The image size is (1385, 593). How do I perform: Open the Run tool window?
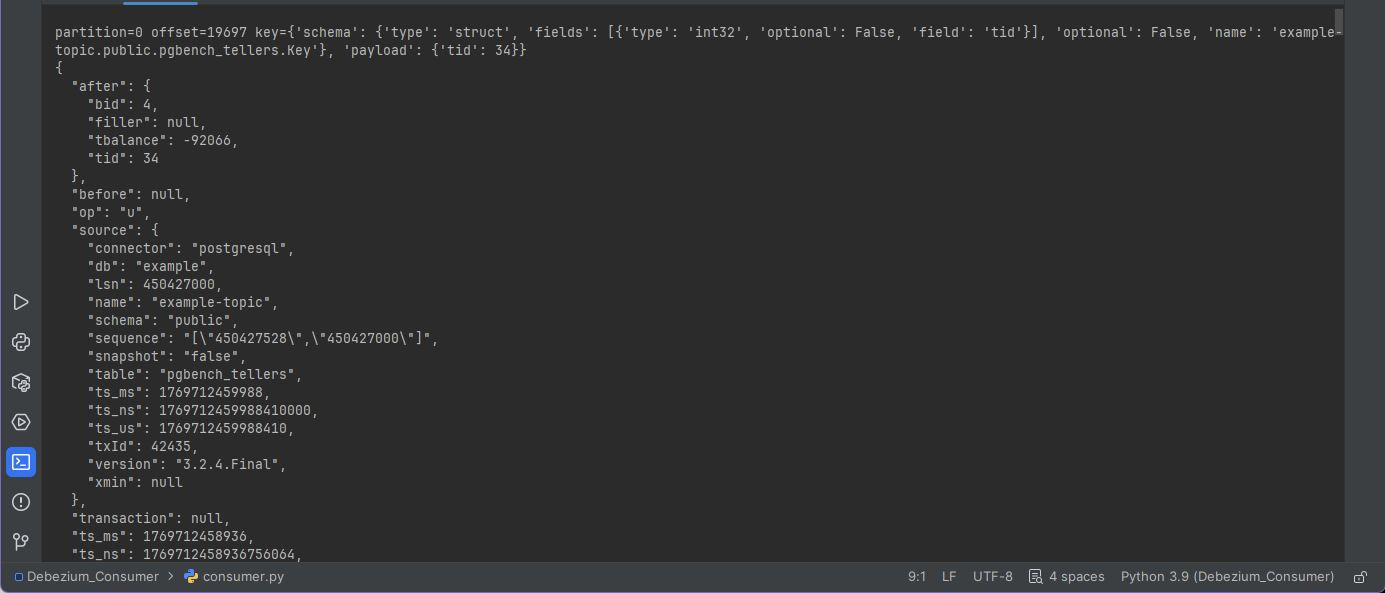pyautogui.click(x=20, y=302)
